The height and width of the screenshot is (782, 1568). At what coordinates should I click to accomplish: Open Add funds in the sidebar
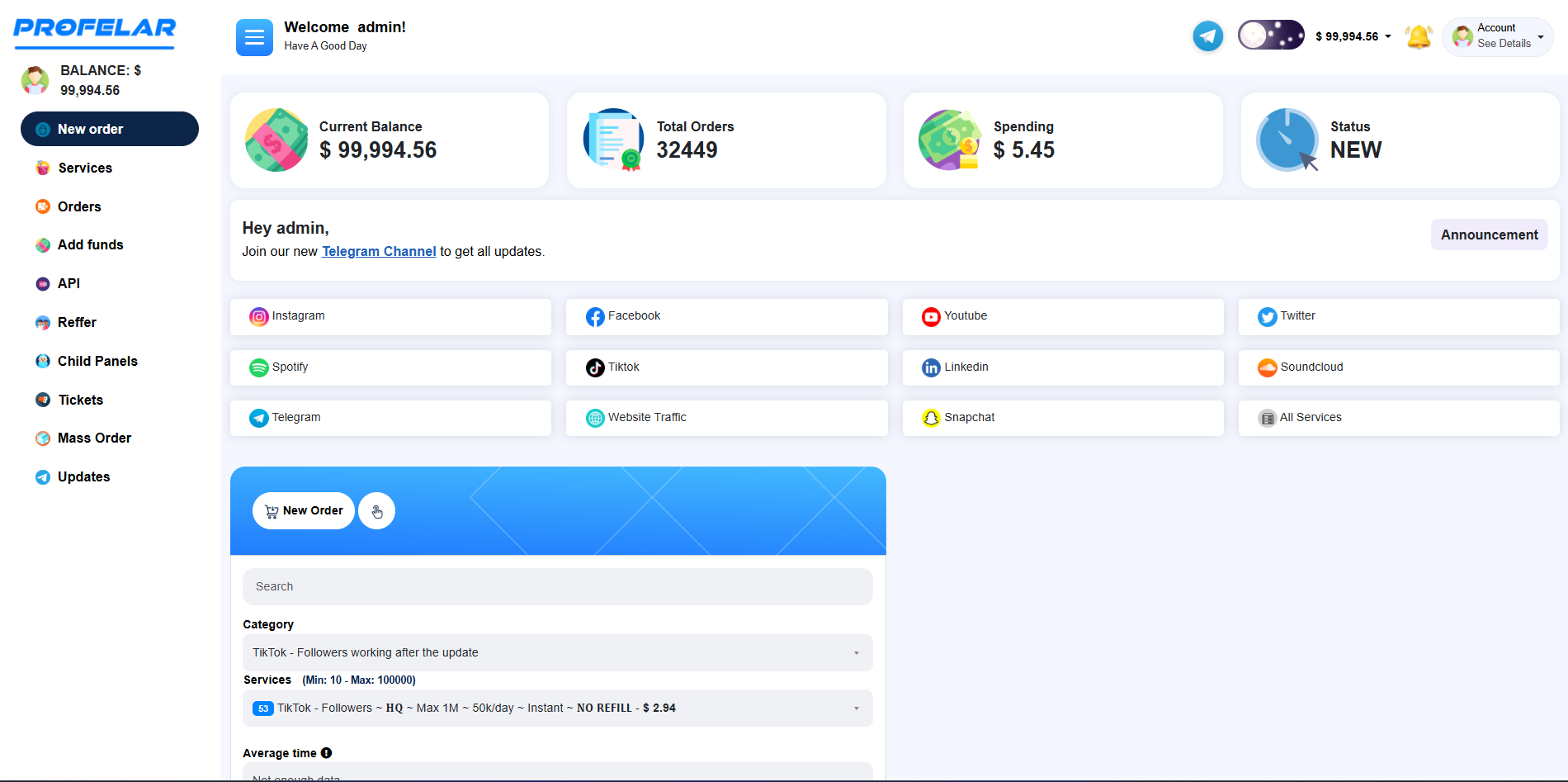(x=90, y=244)
